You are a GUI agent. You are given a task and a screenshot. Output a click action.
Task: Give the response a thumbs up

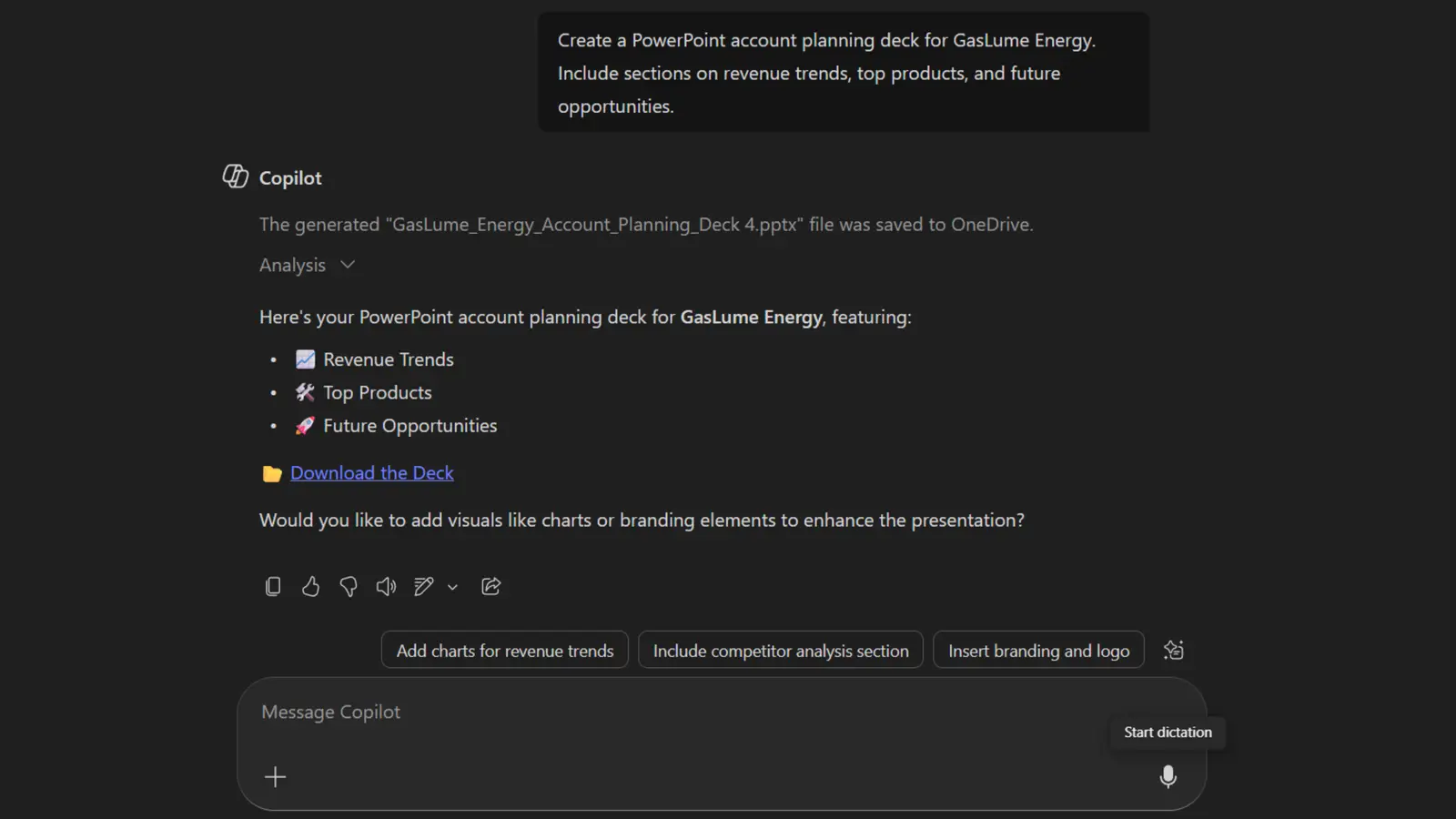coord(310,586)
